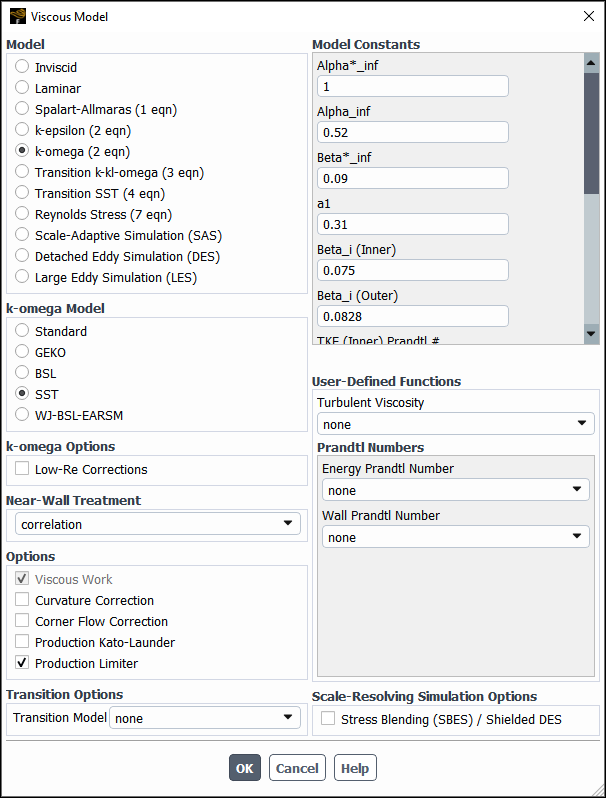
Task: Choose the k-epsilon (2 eqn) model
Action: point(23,130)
